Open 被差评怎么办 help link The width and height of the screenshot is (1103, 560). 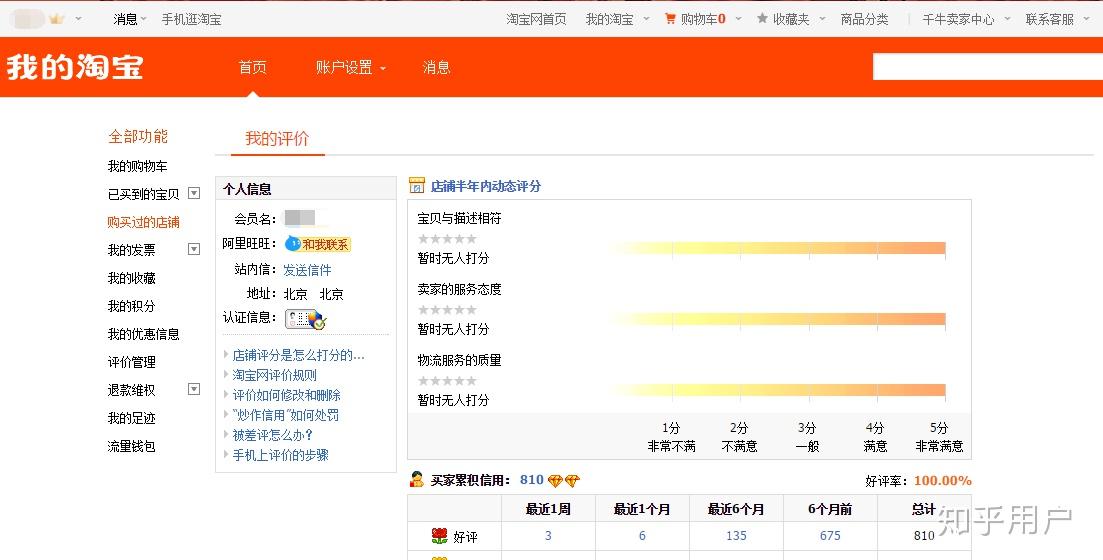[272, 435]
